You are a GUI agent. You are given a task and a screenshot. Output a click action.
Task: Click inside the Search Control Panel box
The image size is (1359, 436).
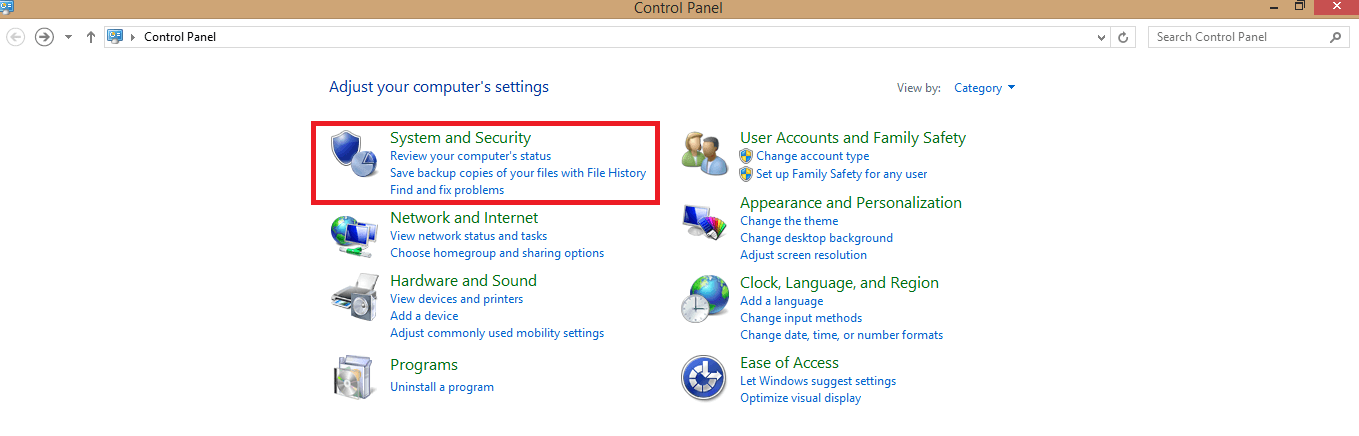coord(1240,37)
